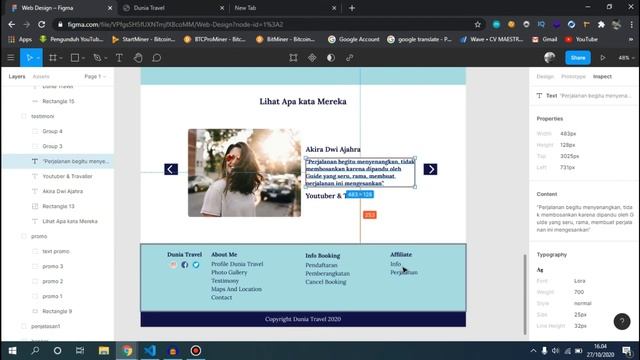
Task: Select the Rectangle shape tool
Action: [75, 58]
